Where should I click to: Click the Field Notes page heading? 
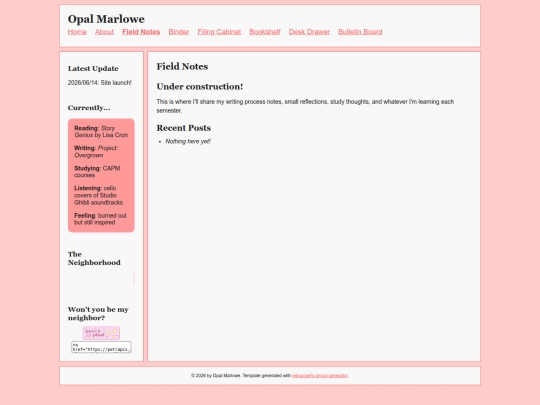pos(182,66)
